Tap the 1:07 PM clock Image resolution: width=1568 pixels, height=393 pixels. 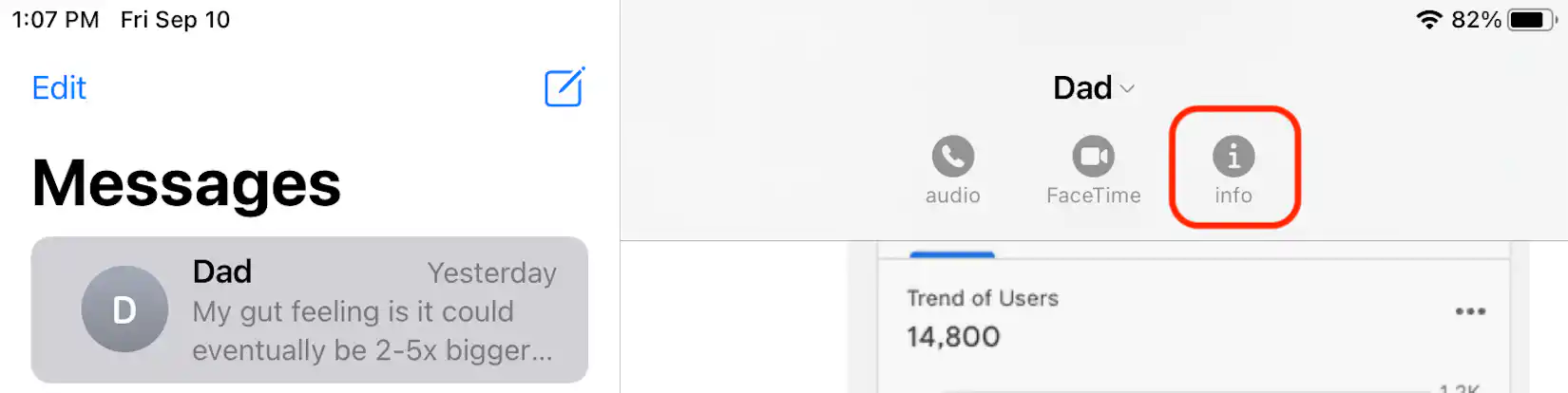[x=55, y=20]
